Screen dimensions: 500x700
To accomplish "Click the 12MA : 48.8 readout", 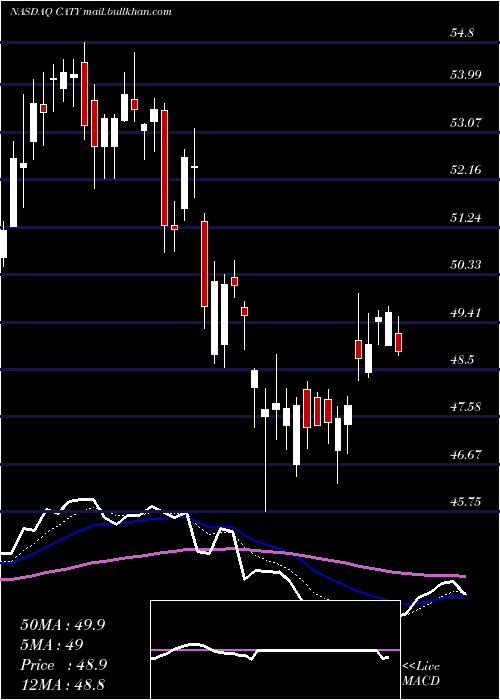I will pyautogui.click(x=62, y=685).
